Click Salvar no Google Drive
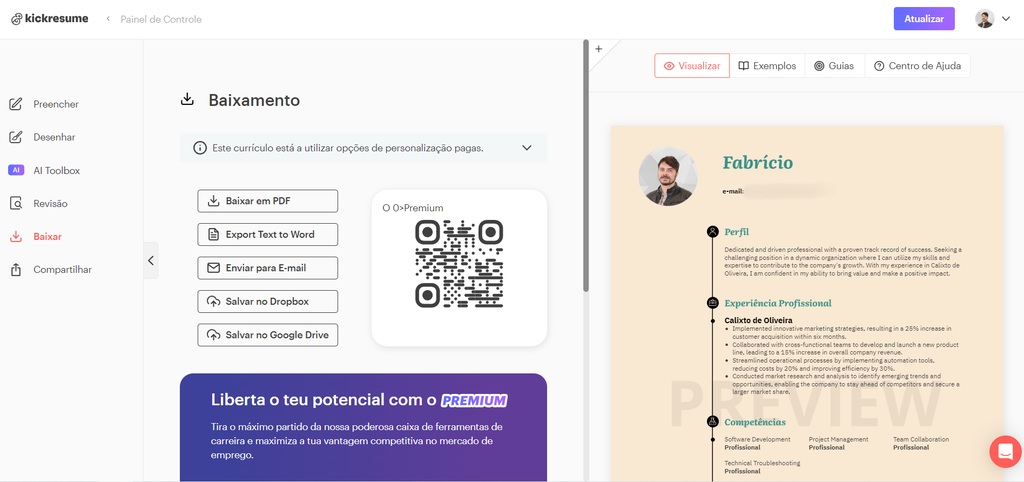This screenshot has width=1024, height=482. click(268, 335)
